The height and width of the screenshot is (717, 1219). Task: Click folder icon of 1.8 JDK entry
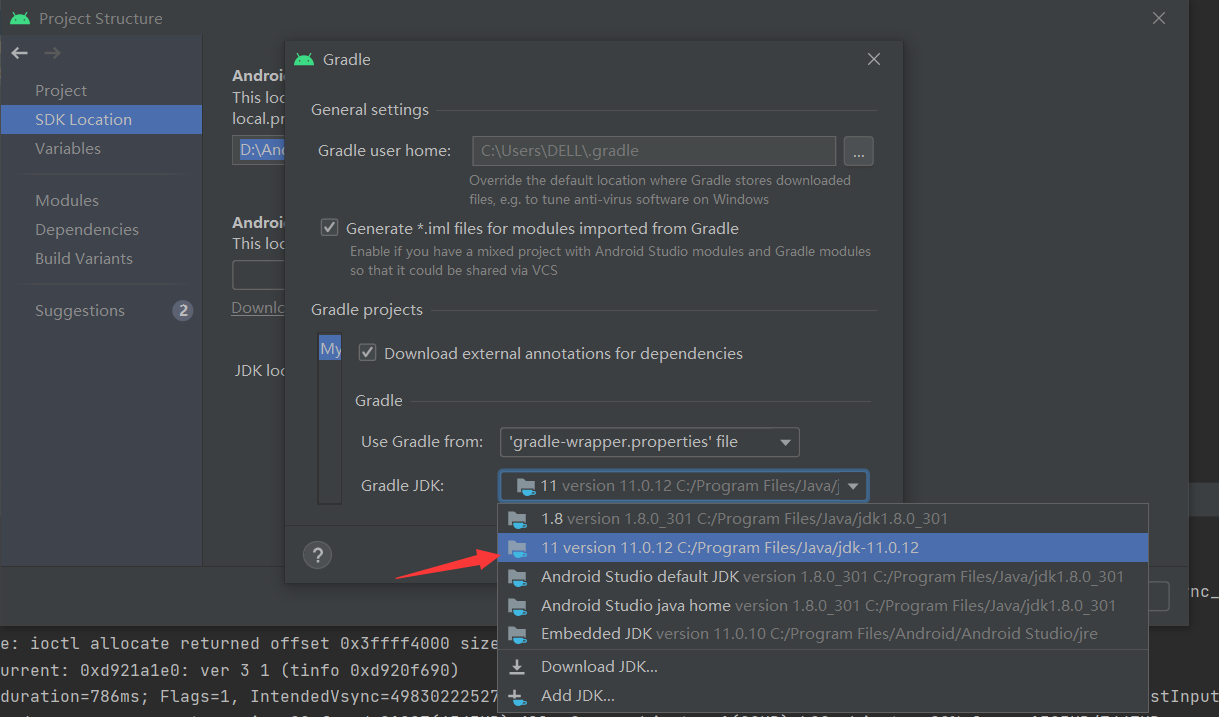[x=517, y=519]
